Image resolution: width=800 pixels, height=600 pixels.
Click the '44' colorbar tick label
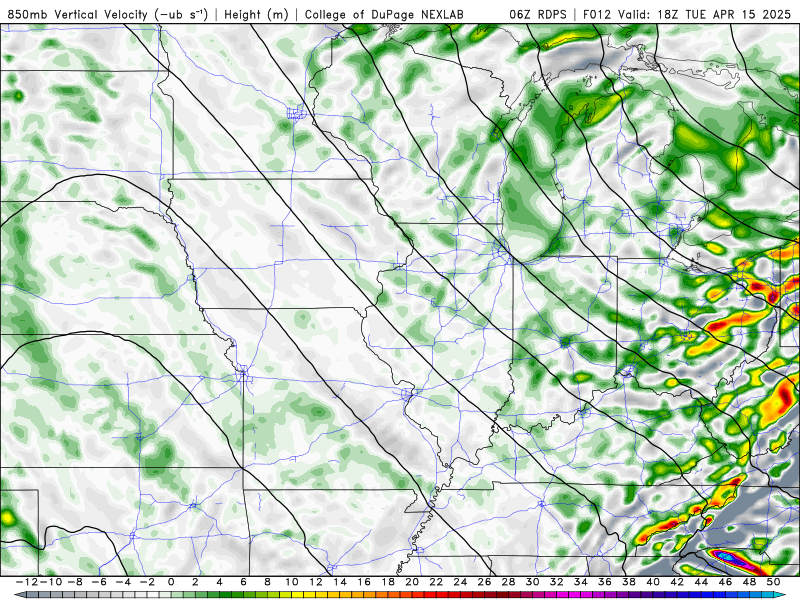[x=701, y=582]
